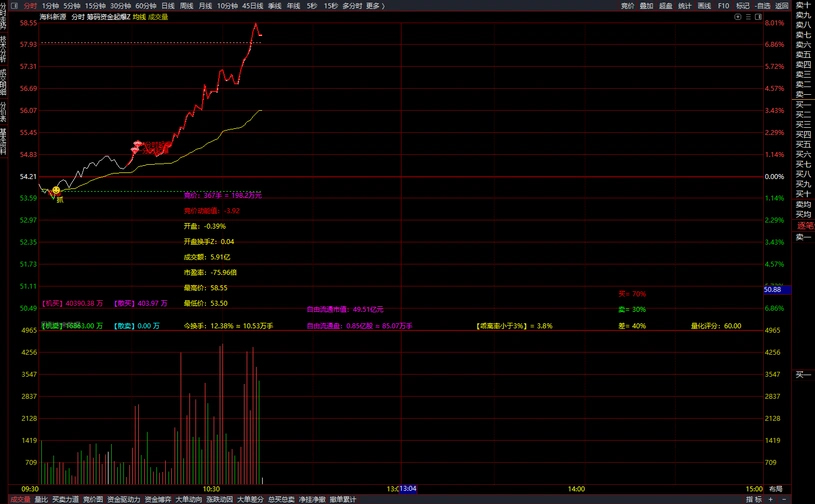
Task: Open the 多分时 view
Action: click(352, 6)
